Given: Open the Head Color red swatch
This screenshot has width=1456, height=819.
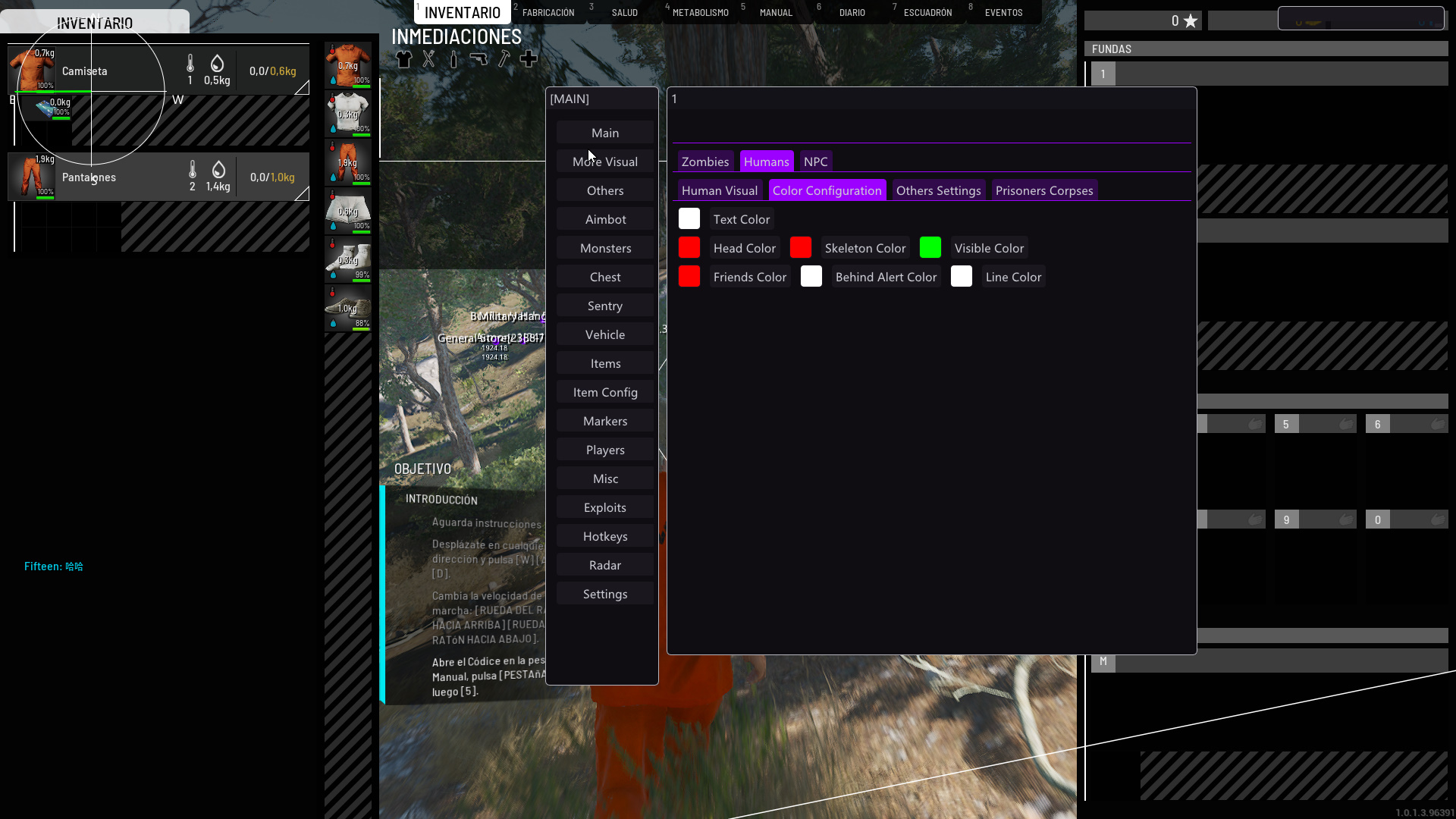Looking at the screenshot, I should click(x=689, y=247).
